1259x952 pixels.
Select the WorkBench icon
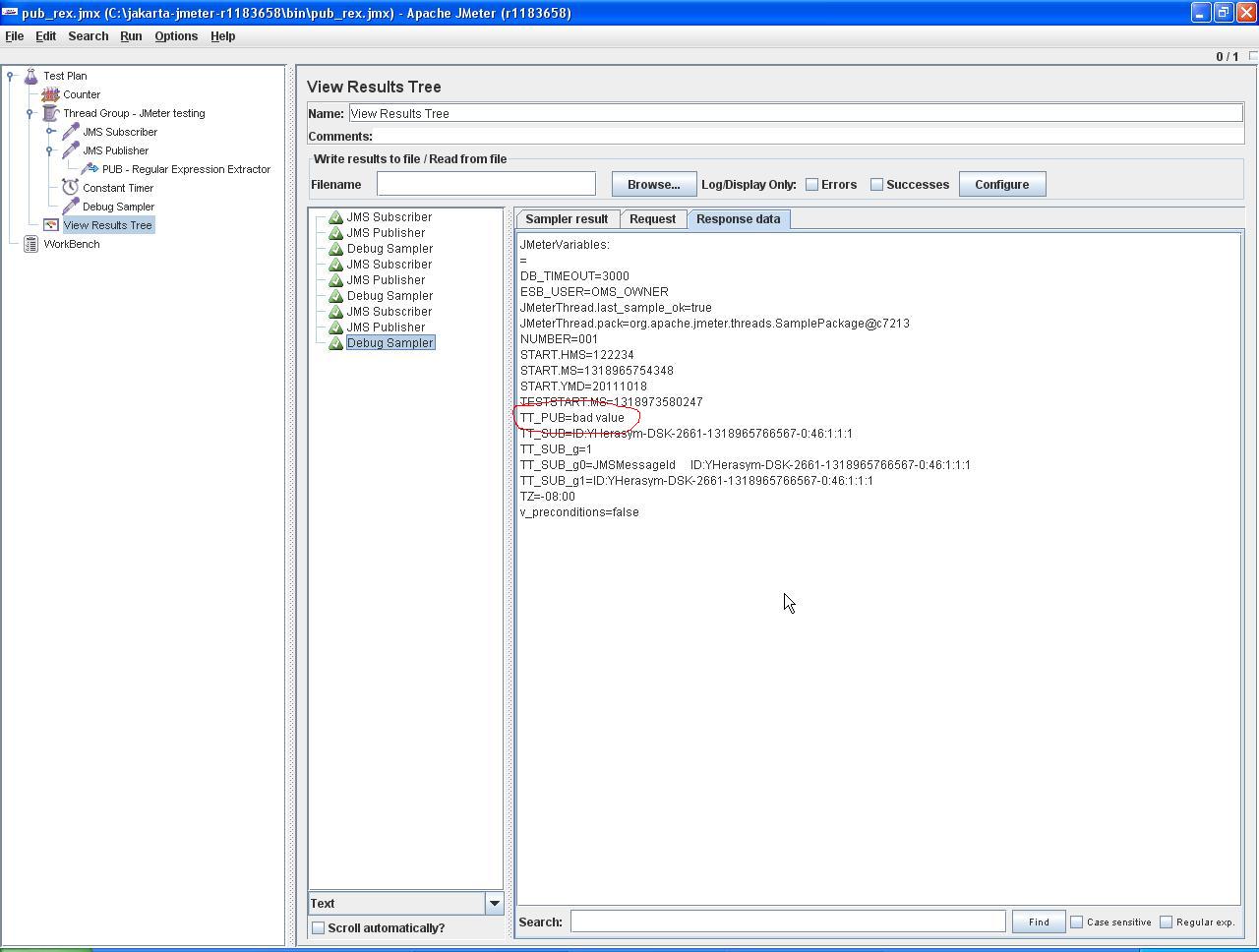(x=31, y=244)
